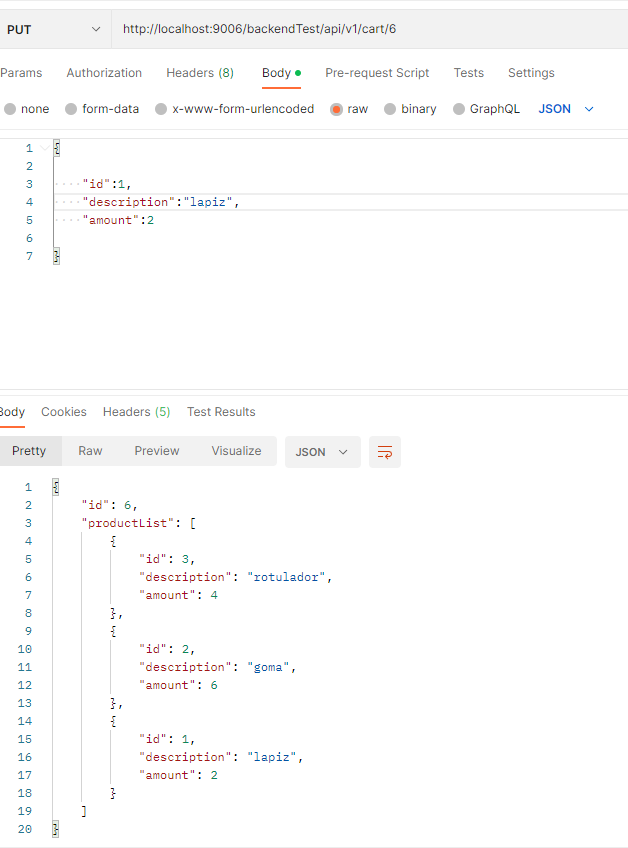The image size is (628, 848).
Task: Switch to the Test Results tab
Action: pyautogui.click(x=221, y=412)
